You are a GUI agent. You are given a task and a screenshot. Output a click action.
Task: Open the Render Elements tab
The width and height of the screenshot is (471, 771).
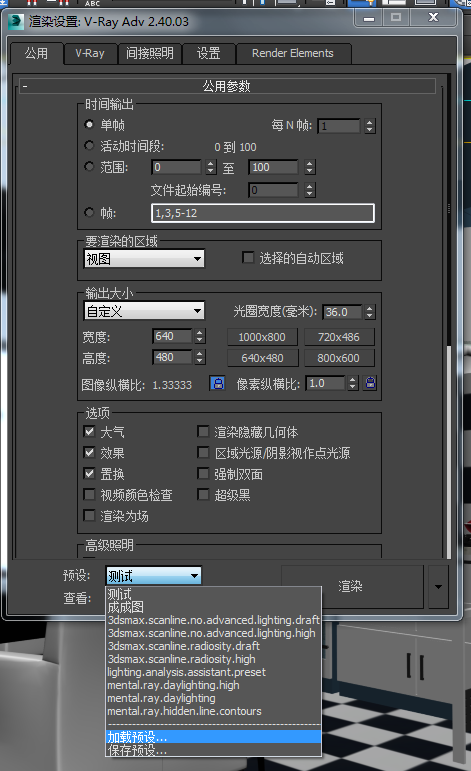(293, 53)
